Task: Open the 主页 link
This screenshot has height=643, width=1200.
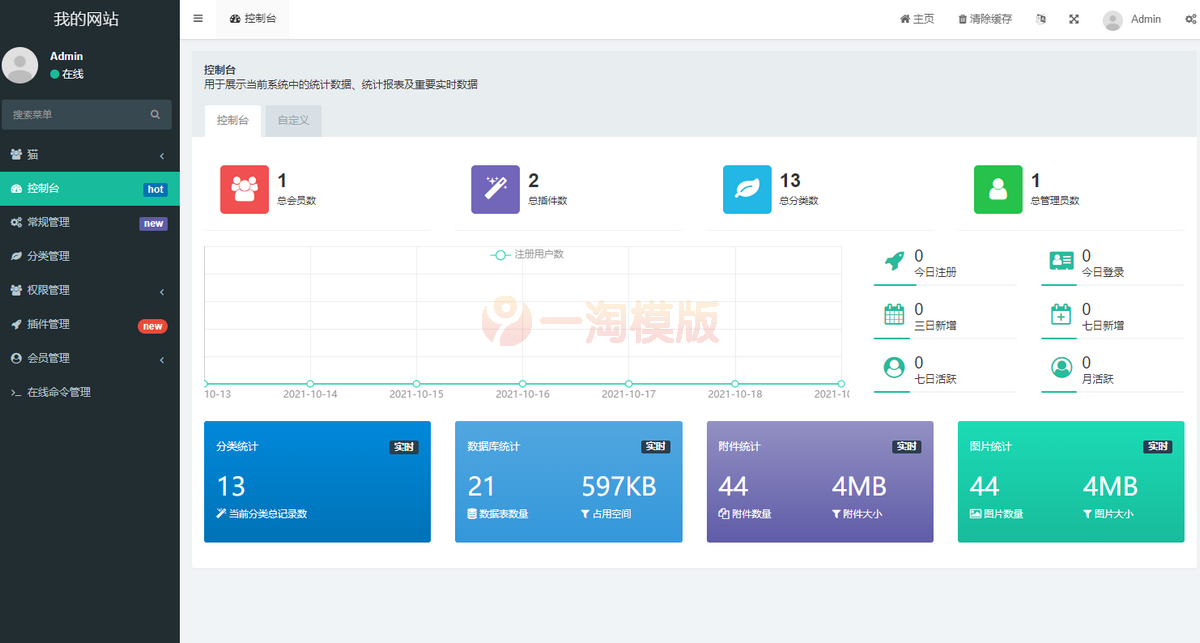Action: coord(916,18)
